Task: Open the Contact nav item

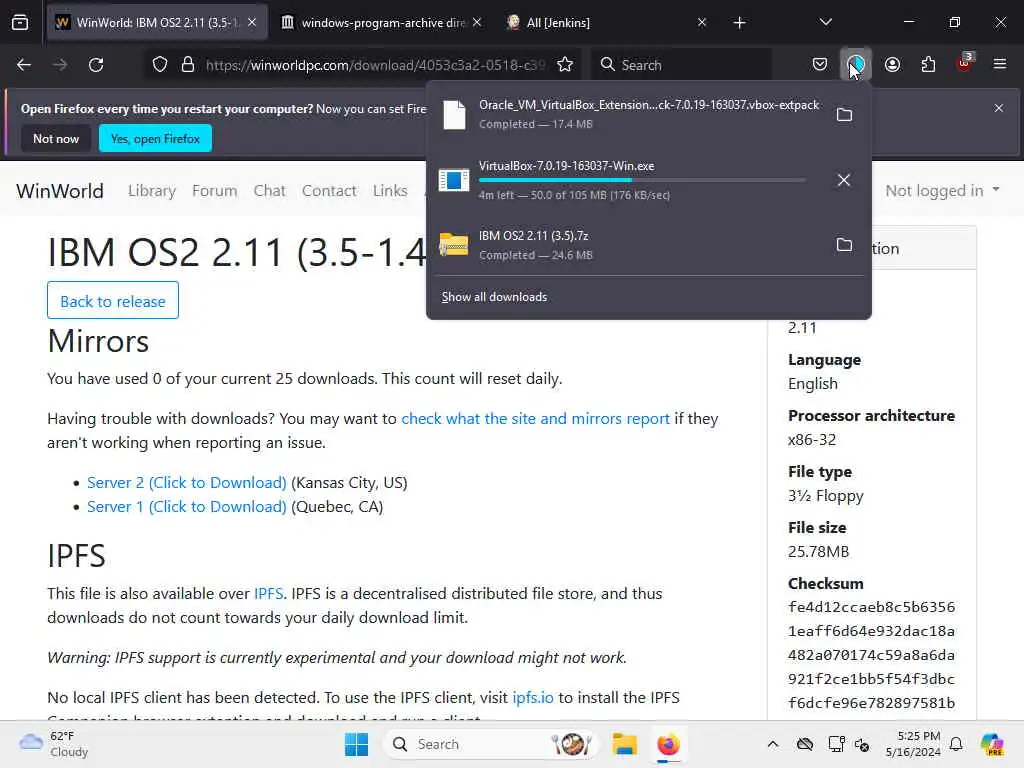Action: coord(329,191)
